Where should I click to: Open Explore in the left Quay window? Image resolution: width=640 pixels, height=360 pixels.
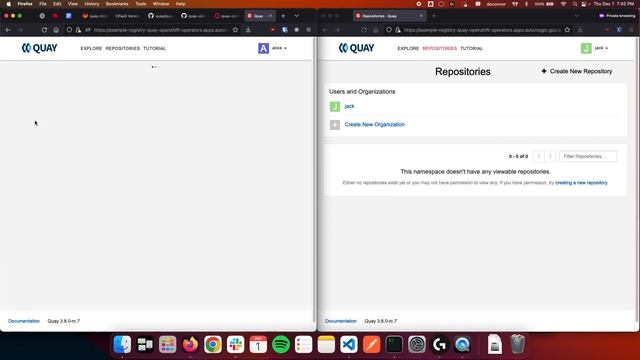[91, 48]
